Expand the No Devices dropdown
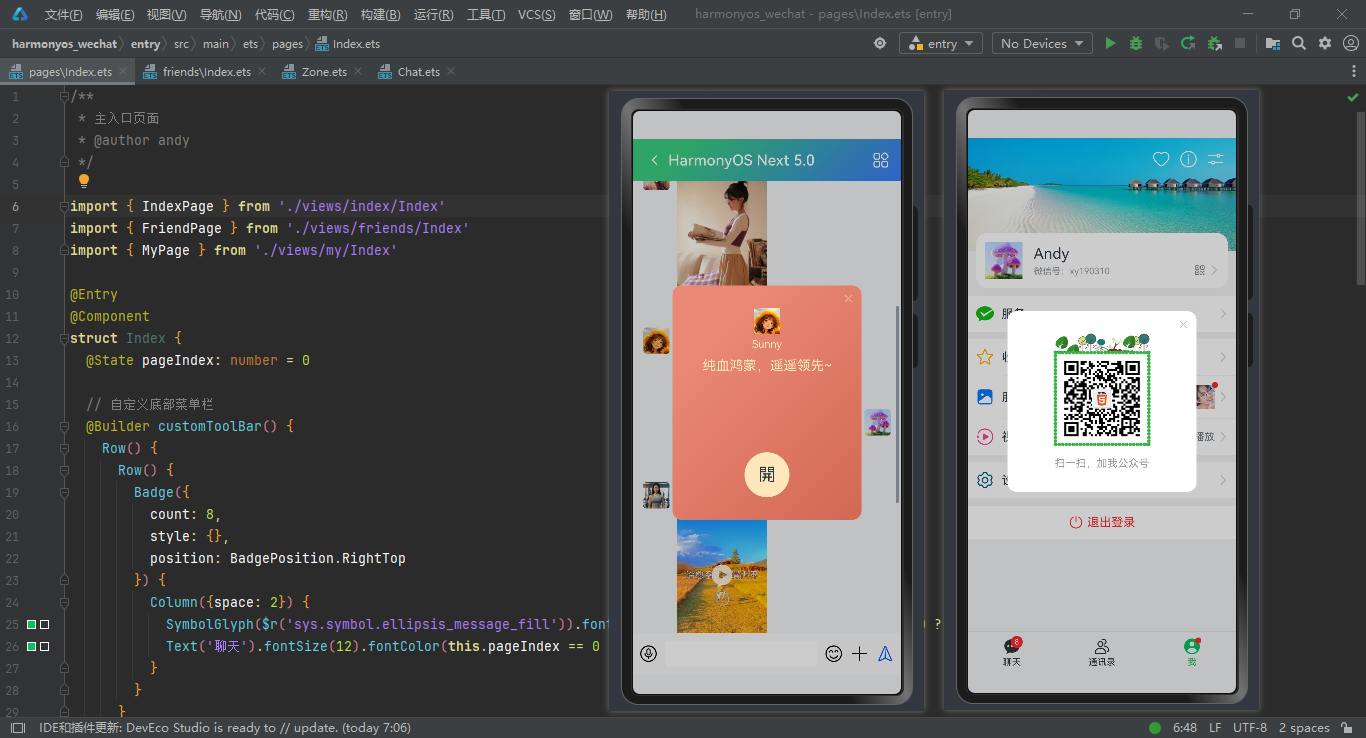 [1042, 44]
